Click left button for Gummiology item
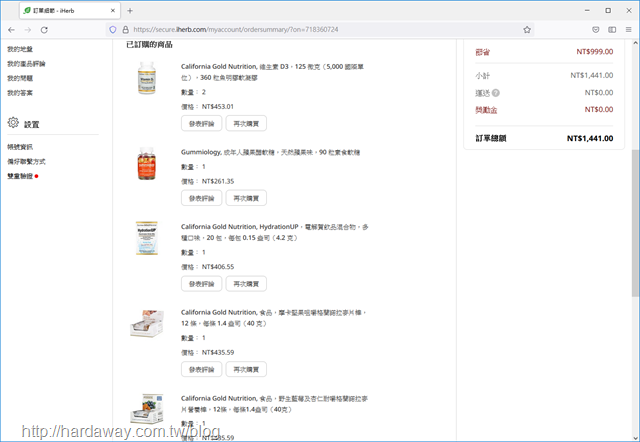This screenshot has height=442, width=640. pyautogui.click(x=202, y=198)
